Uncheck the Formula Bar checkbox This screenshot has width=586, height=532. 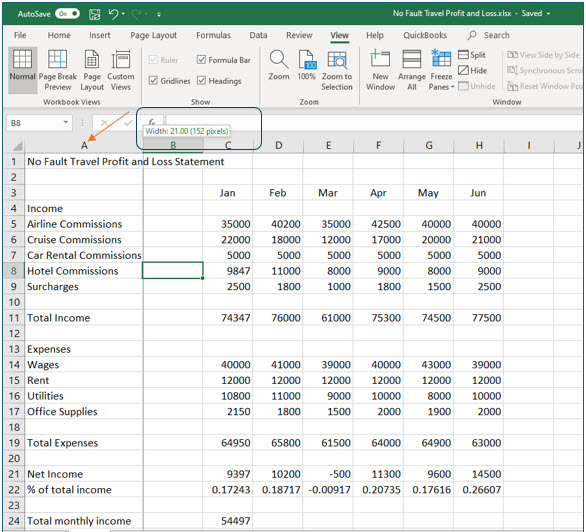click(201, 60)
